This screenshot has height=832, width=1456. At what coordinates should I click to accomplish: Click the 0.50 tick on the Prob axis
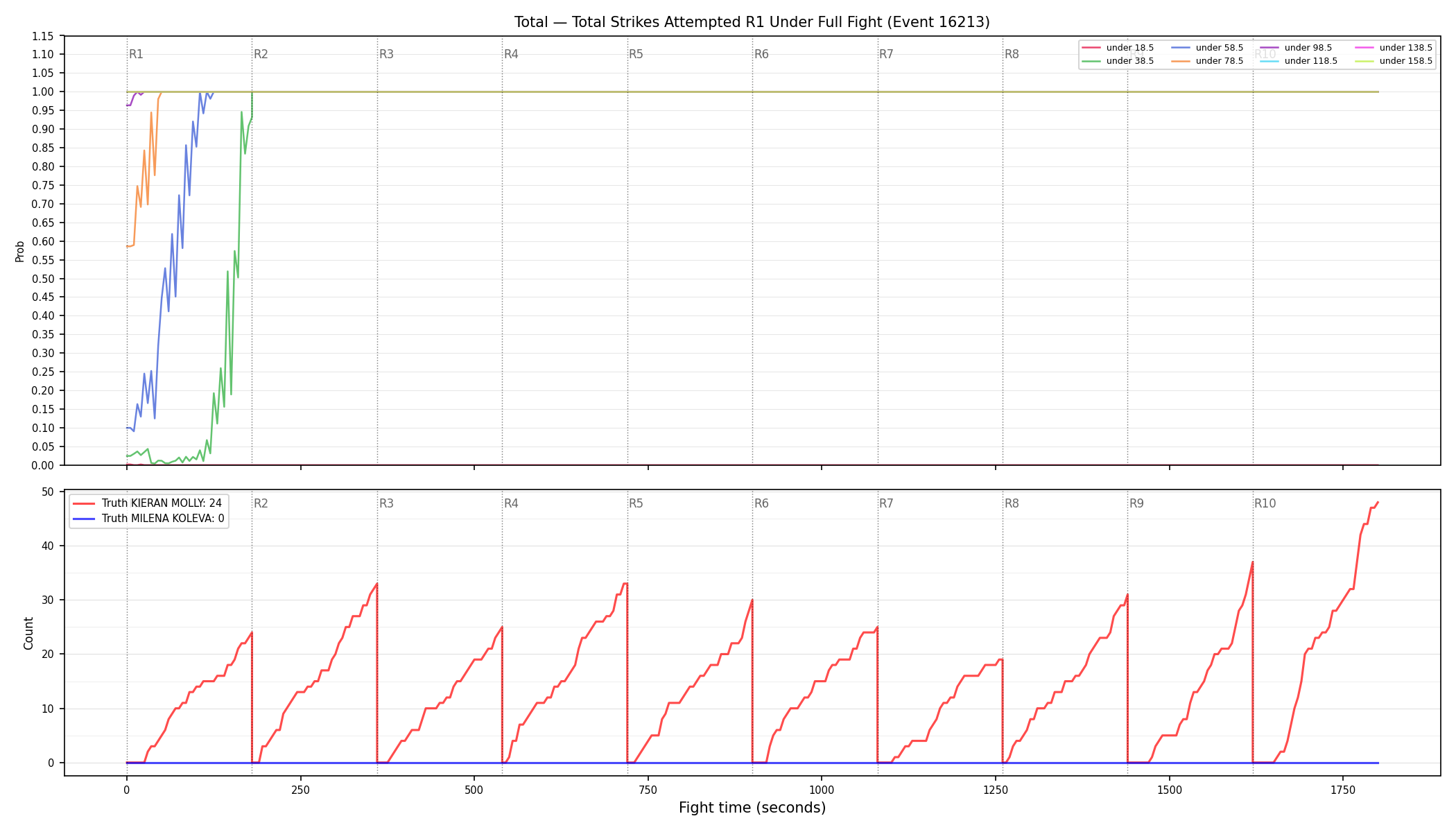[43, 279]
